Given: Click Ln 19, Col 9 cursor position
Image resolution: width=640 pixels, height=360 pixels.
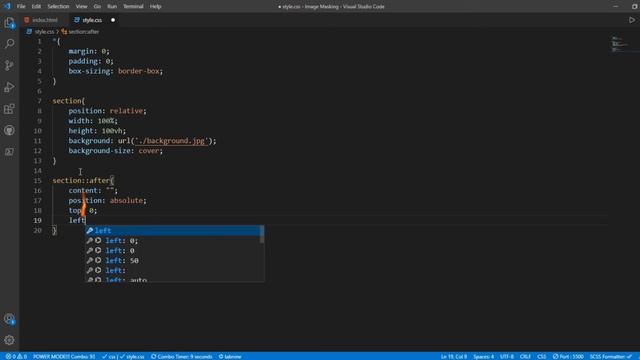Looking at the screenshot, I should [x=453, y=356].
